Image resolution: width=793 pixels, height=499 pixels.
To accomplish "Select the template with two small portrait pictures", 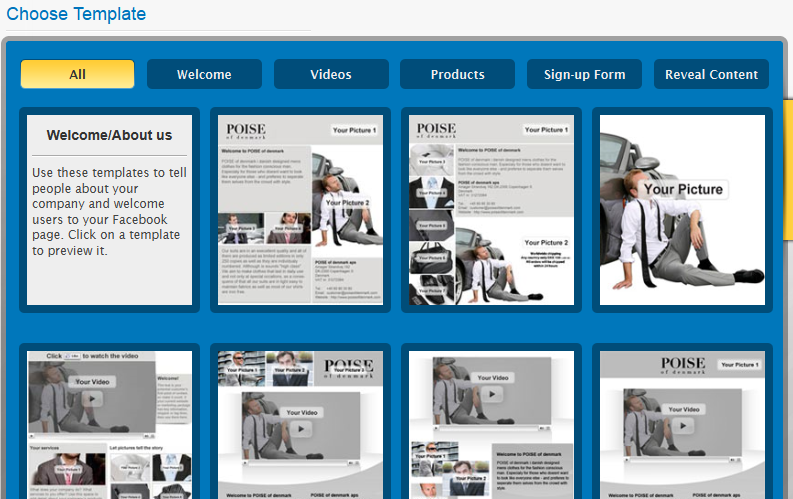I will pyautogui.click(x=300, y=210).
